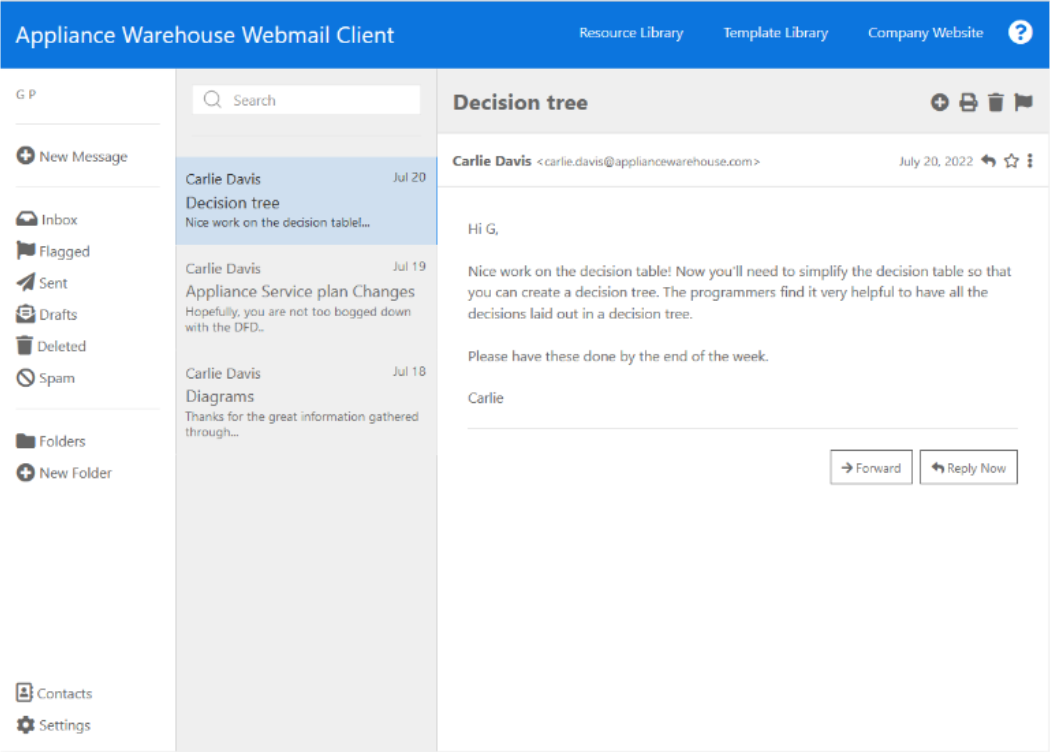Delete email using trash icon in header

(x=996, y=102)
